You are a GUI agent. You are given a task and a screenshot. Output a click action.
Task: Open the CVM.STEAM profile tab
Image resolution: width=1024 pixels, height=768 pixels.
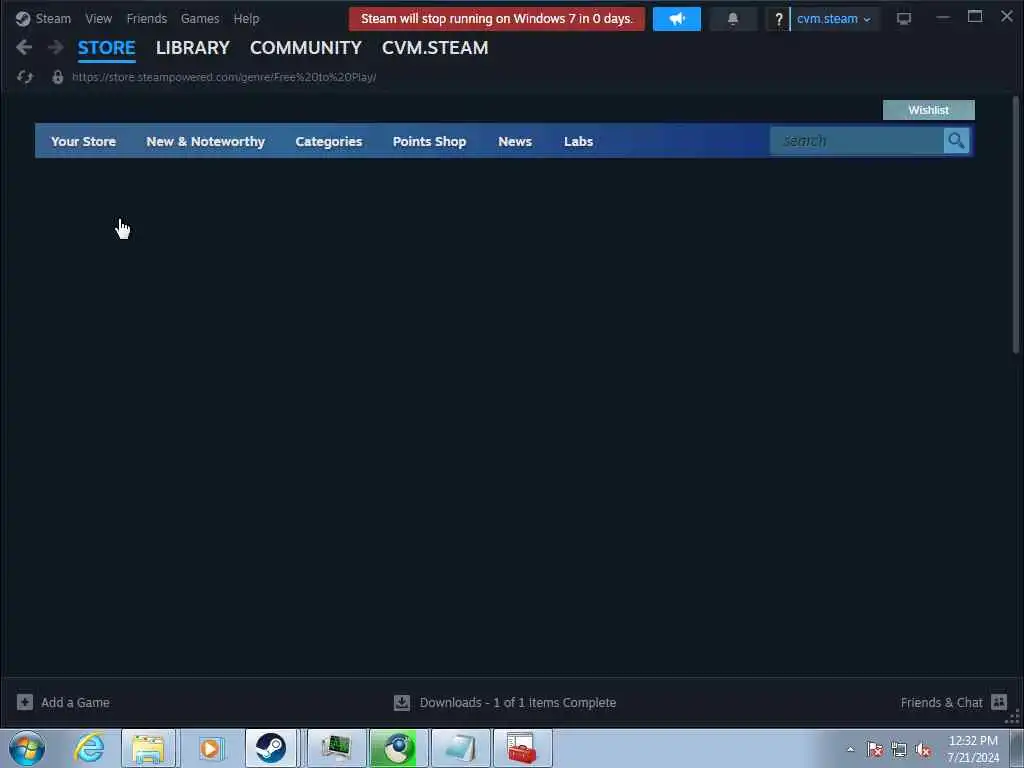[x=435, y=48]
